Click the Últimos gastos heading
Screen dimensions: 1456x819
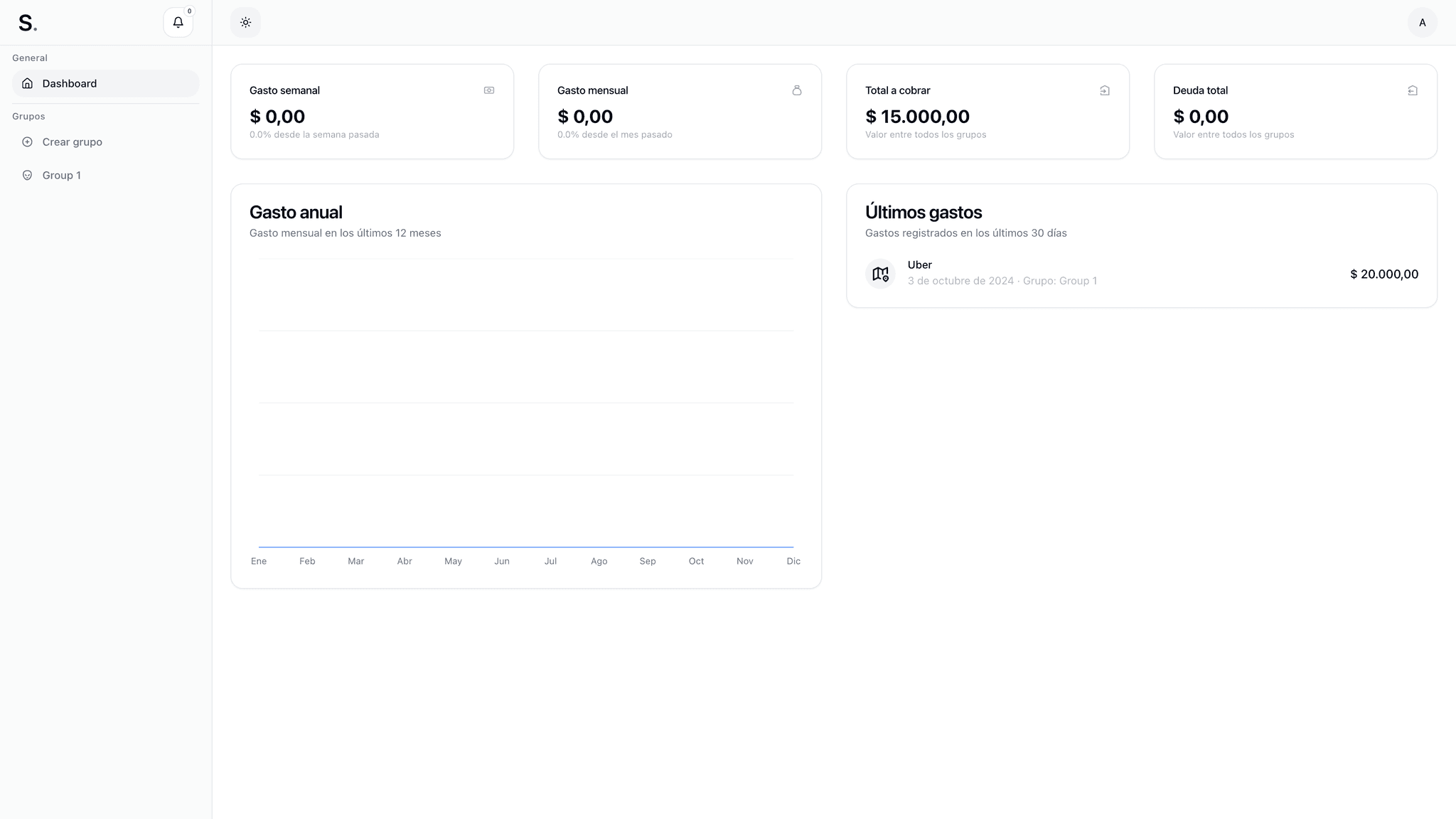point(924,212)
